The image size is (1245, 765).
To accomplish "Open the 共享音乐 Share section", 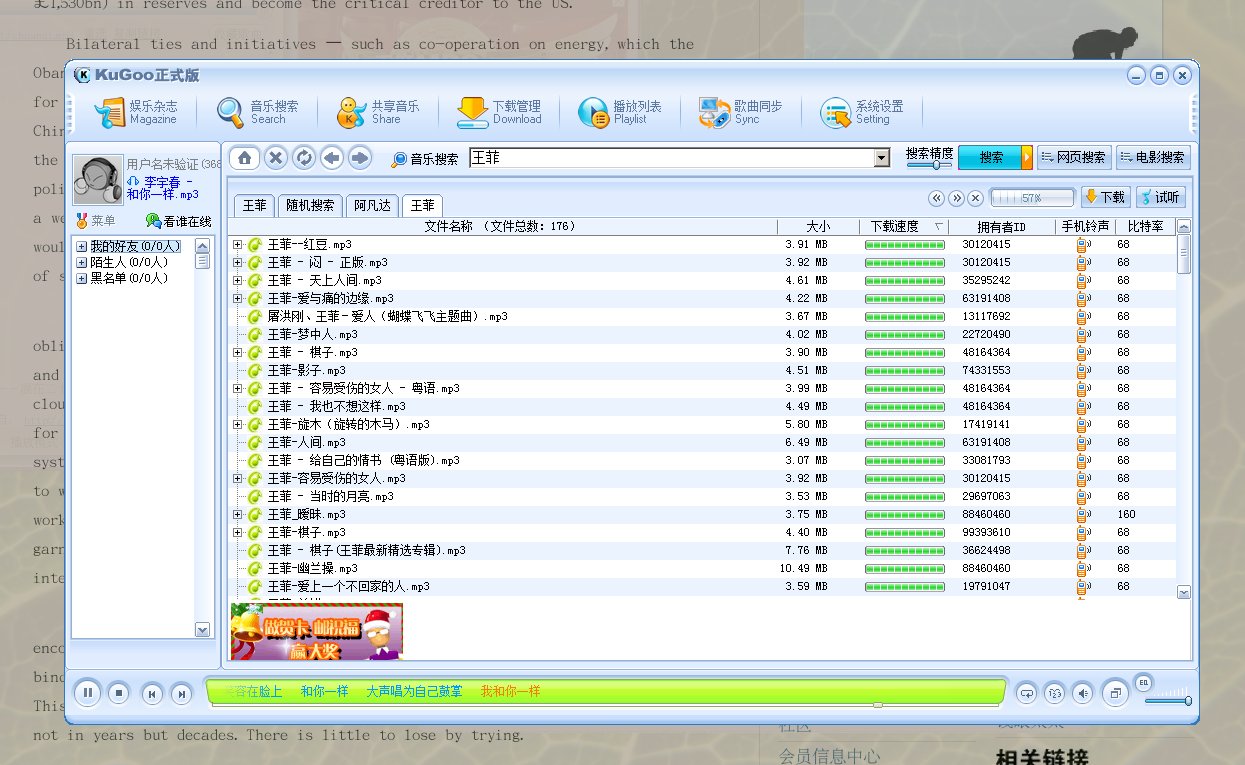I will [x=378, y=112].
